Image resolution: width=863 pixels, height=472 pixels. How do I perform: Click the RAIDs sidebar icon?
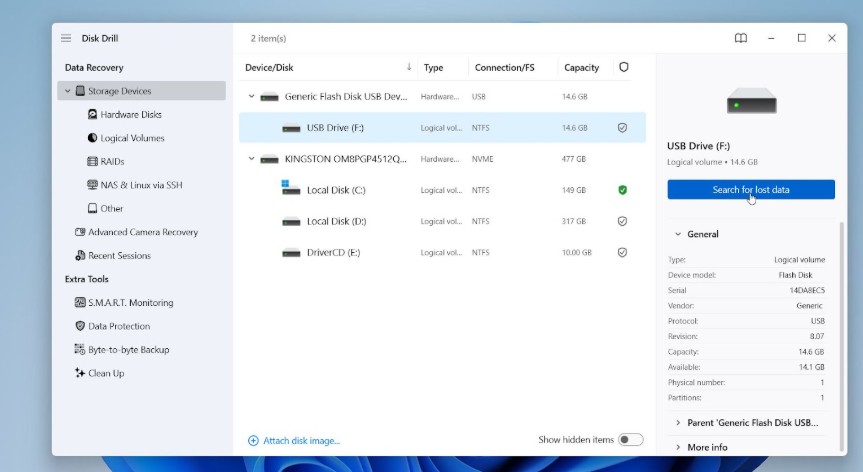click(92, 161)
